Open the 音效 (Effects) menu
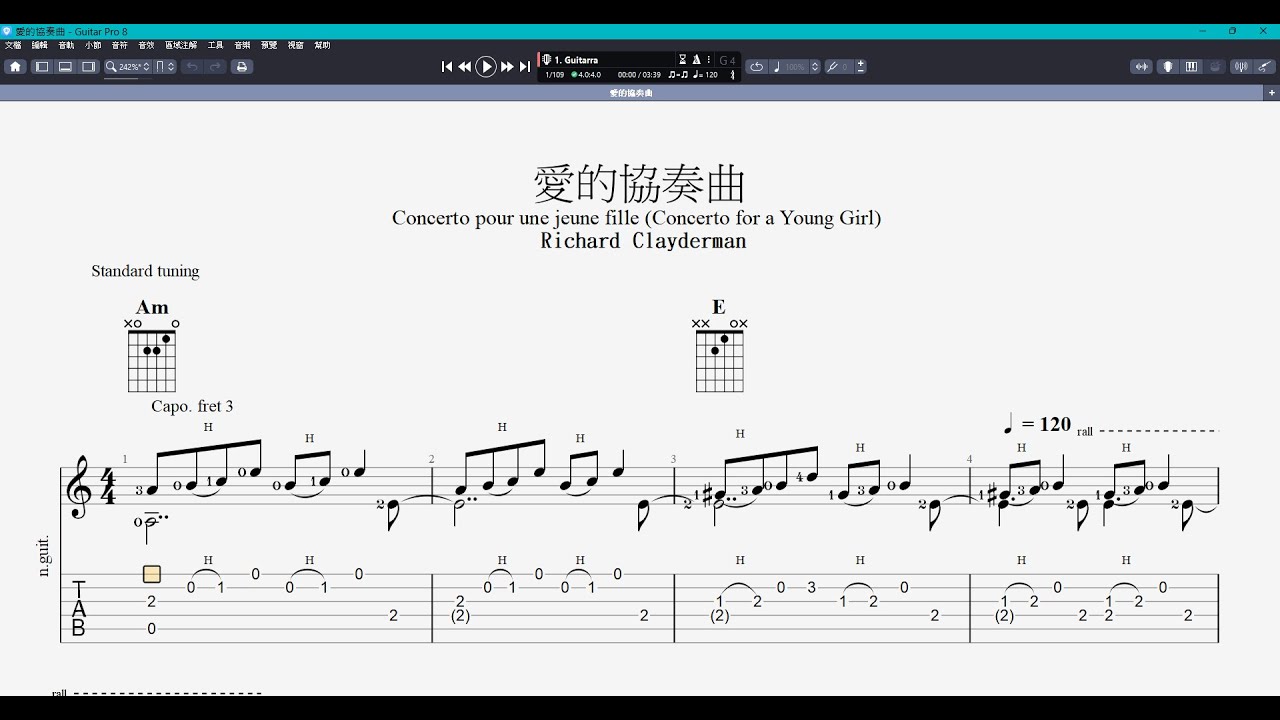1280x720 pixels. pyautogui.click(x=146, y=45)
